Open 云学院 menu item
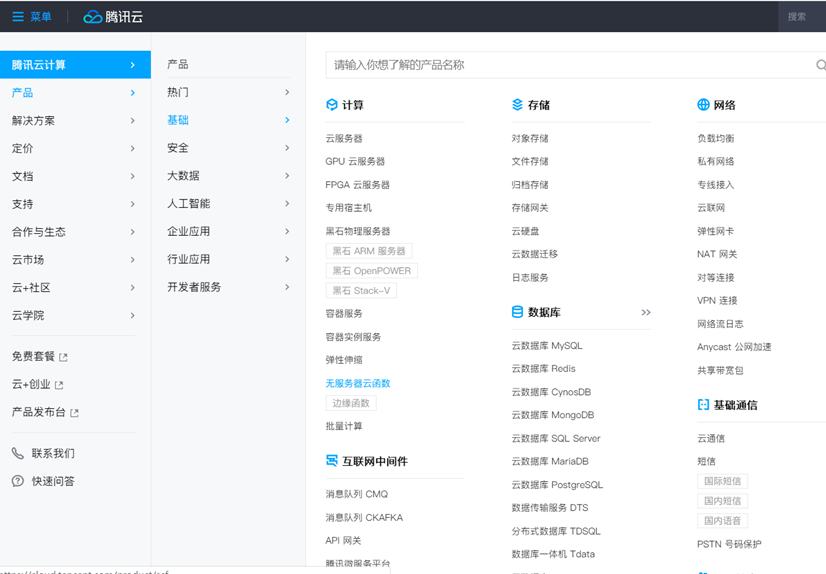 73,316
